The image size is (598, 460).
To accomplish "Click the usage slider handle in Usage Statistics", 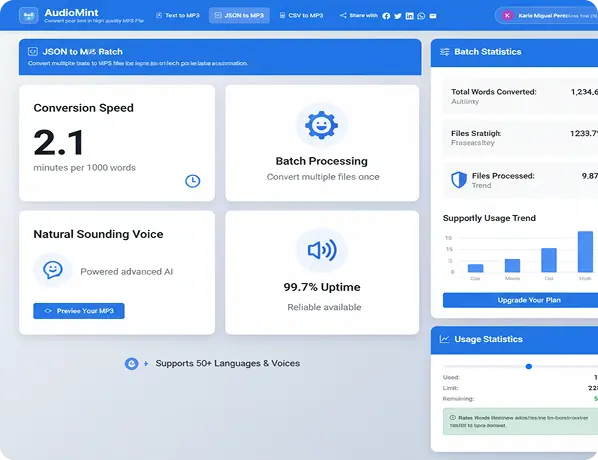I will click(529, 367).
